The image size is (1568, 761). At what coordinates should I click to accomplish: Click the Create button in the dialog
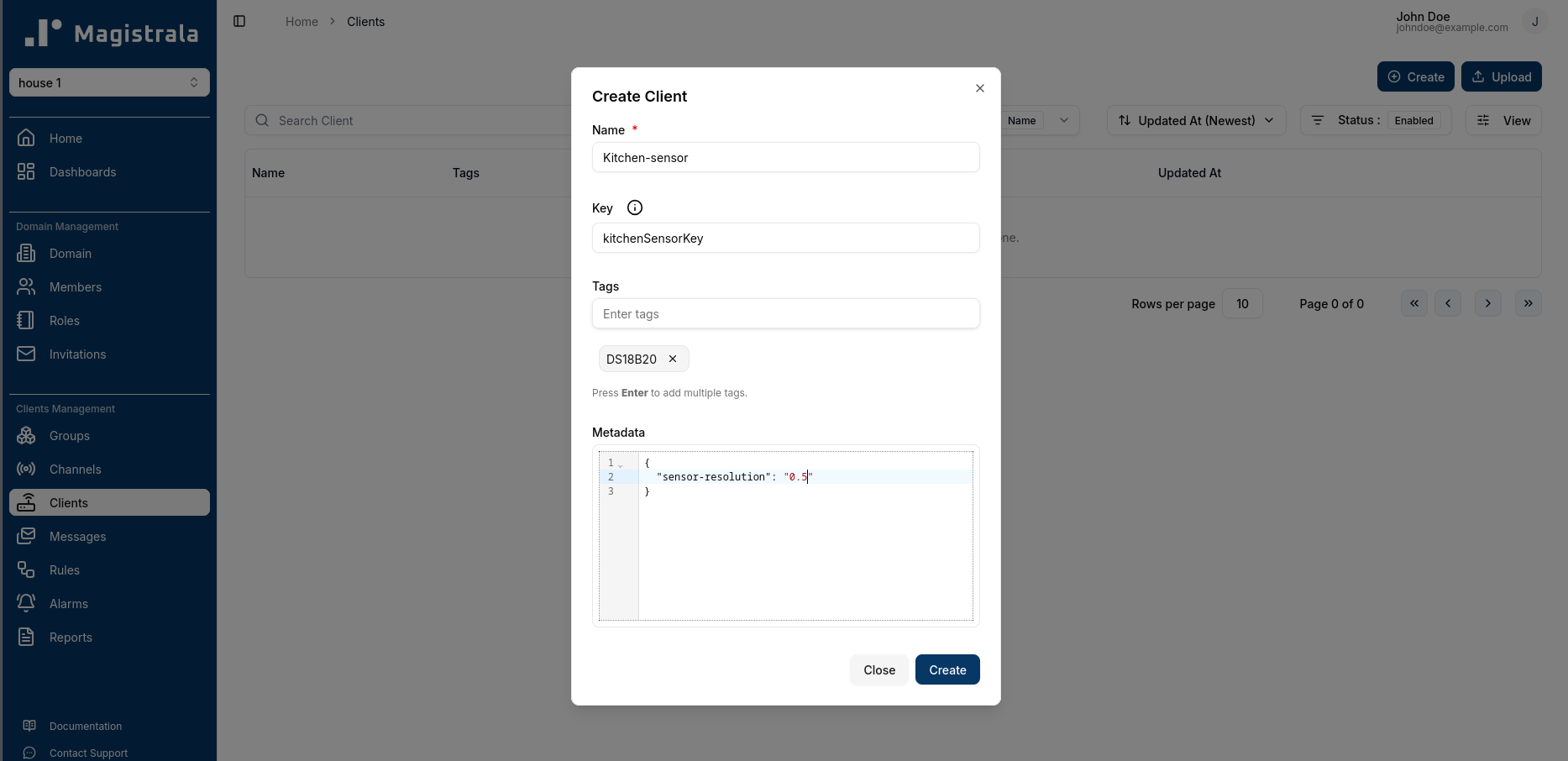point(947,669)
